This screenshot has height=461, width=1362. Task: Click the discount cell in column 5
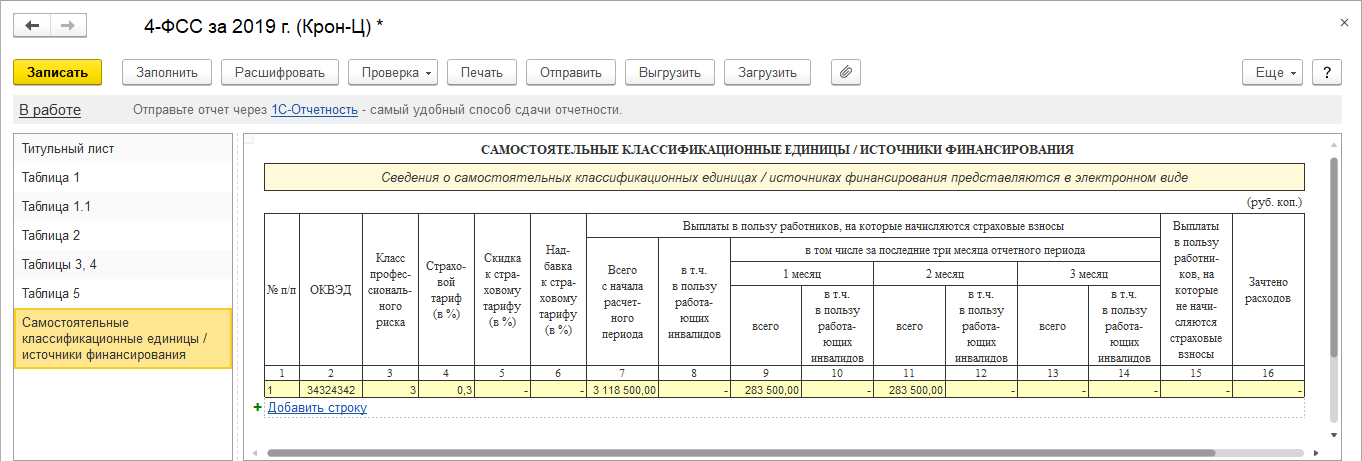click(x=502, y=390)
